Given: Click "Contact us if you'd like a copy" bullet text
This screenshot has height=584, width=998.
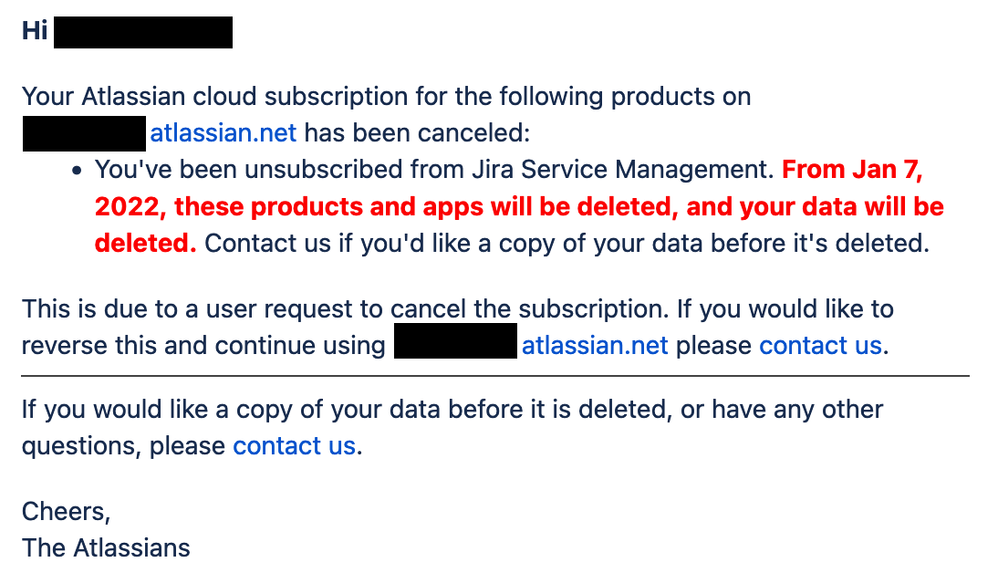Looking at the screenshot, I should coord(566,244).
